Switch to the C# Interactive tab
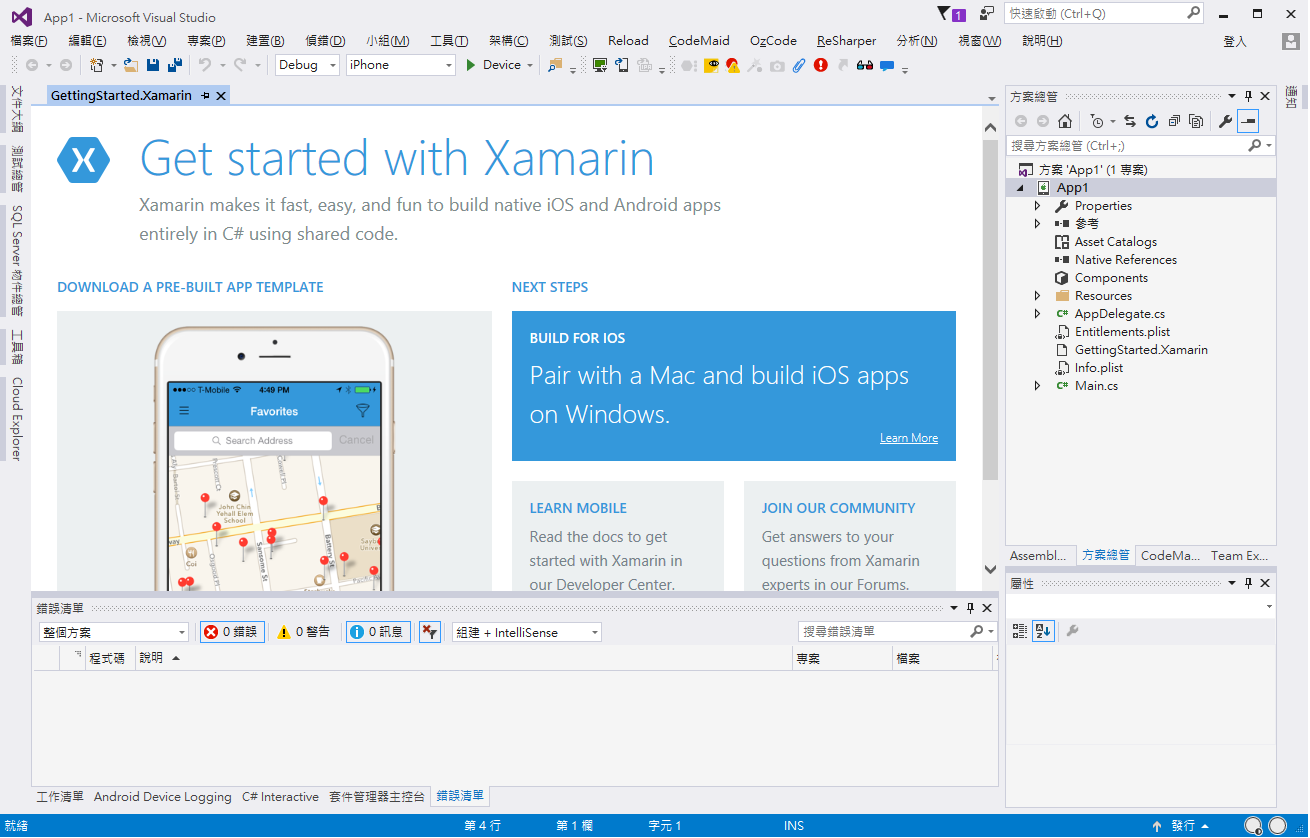Image resolution: width=1310 pixels, height=838 pixels. [x=280, y=797]
